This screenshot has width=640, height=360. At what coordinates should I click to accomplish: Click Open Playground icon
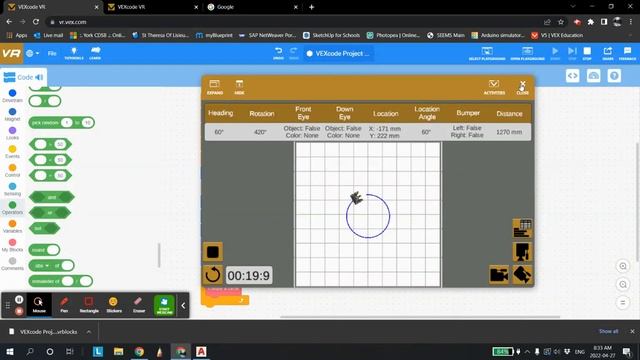click(x=527, y=53)
